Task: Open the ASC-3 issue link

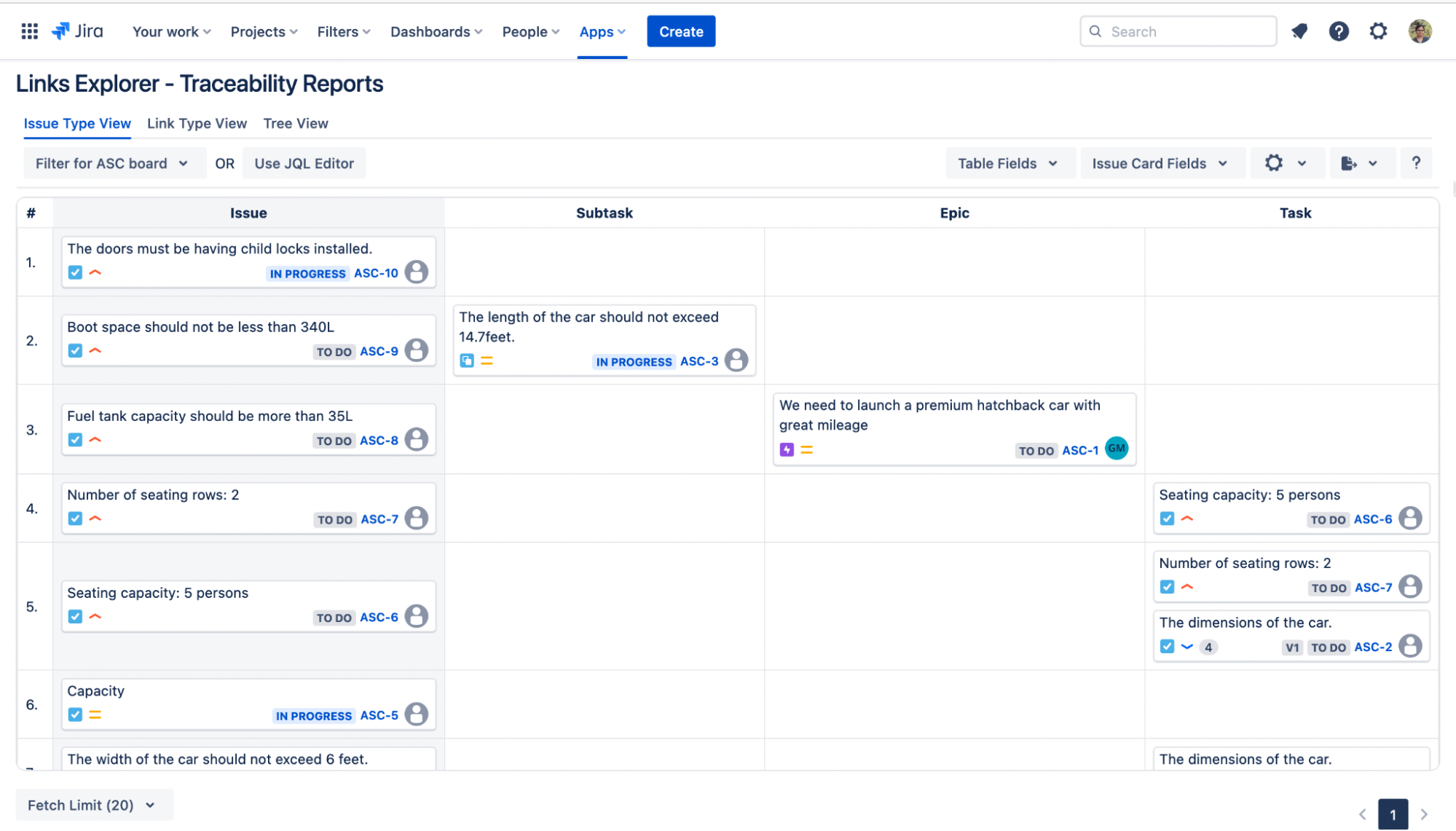Action: click(x=699, y=361)
